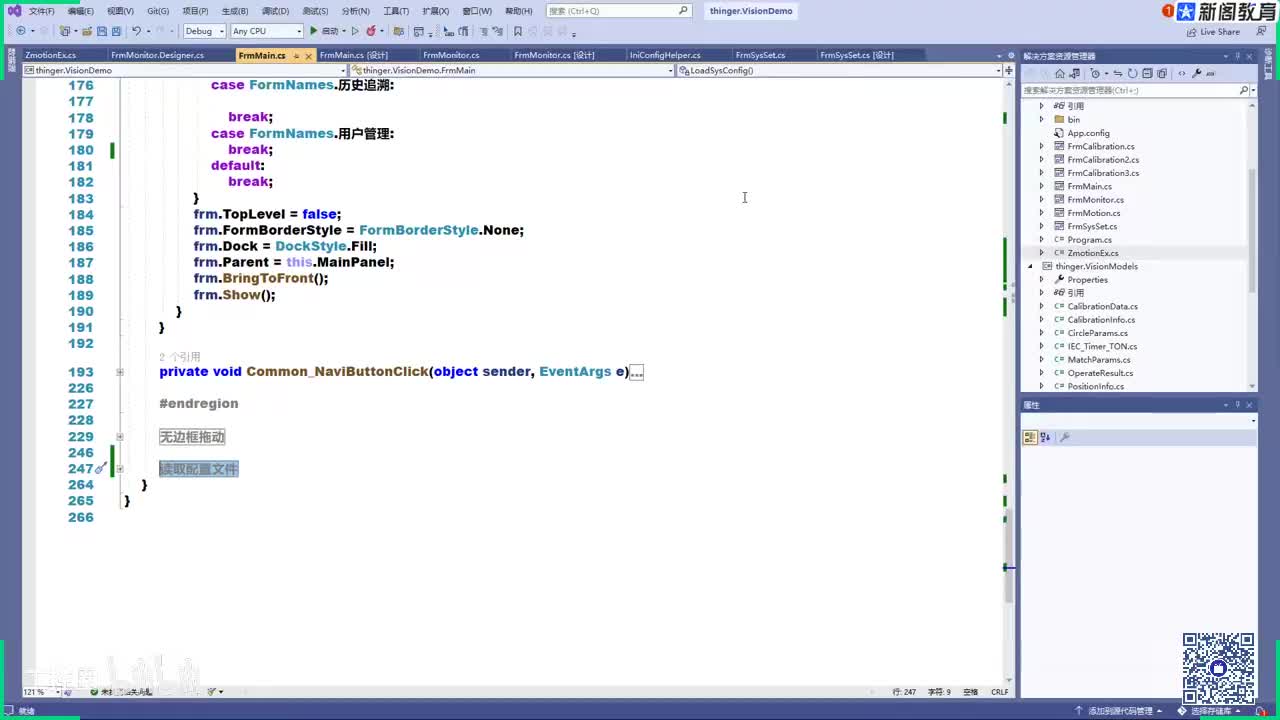Click the screwdriver quick-action icon at line 247
This screenshot has width=1280, height=720.
[x=101, y=468]
